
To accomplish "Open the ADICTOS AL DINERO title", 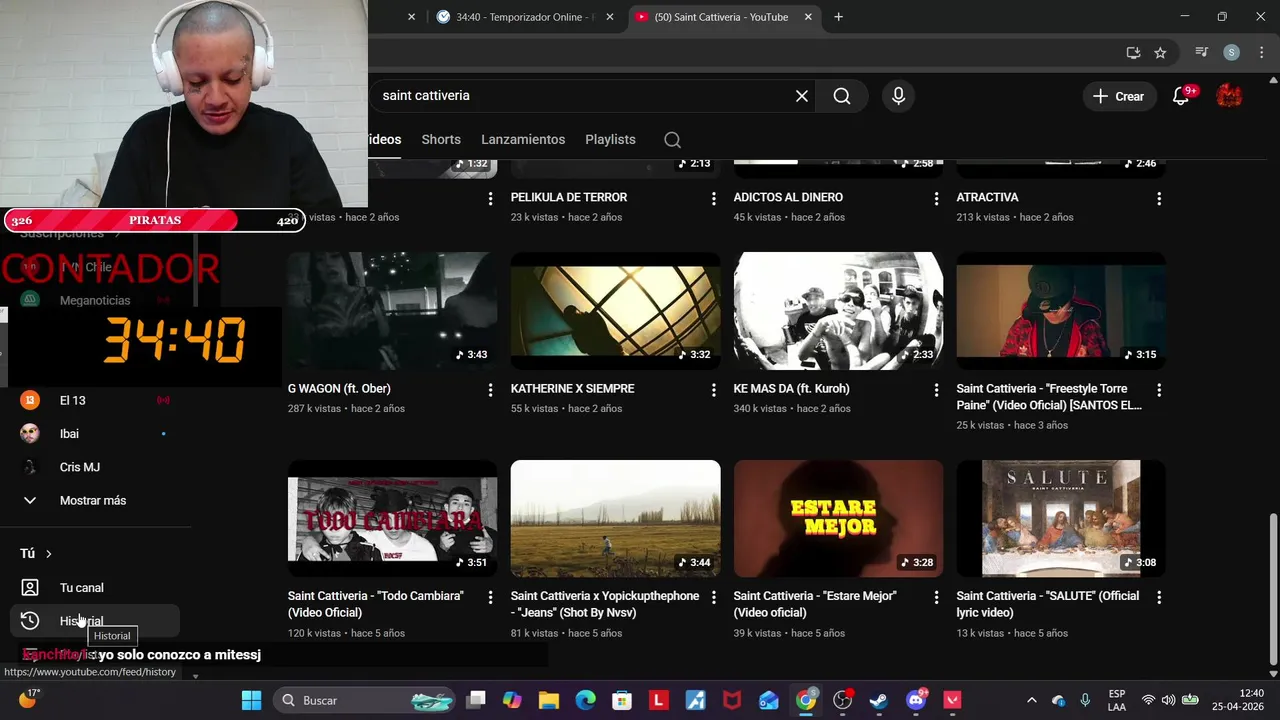I will (x=788, y=198).
